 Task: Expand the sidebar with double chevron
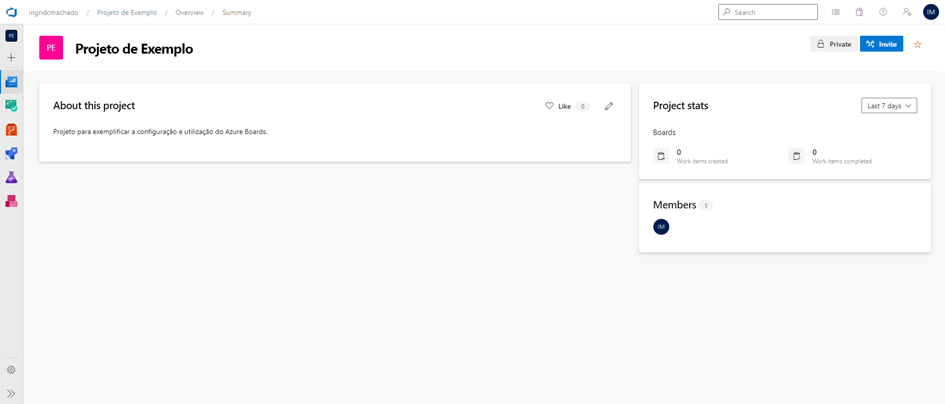[11, 393]
